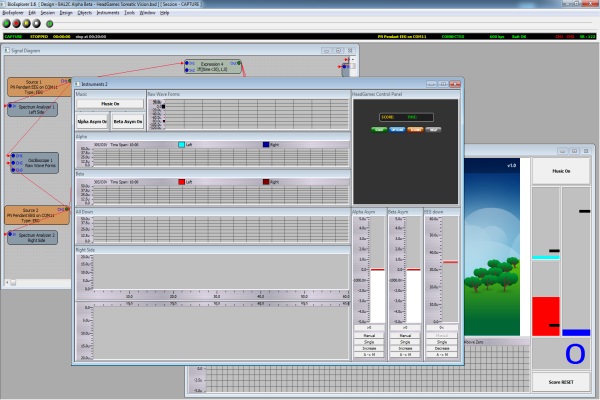This screenshot has height=400, width=600.
Task: Open the Instruments menu
Action: pyautogui.click(x=108, y=13)
